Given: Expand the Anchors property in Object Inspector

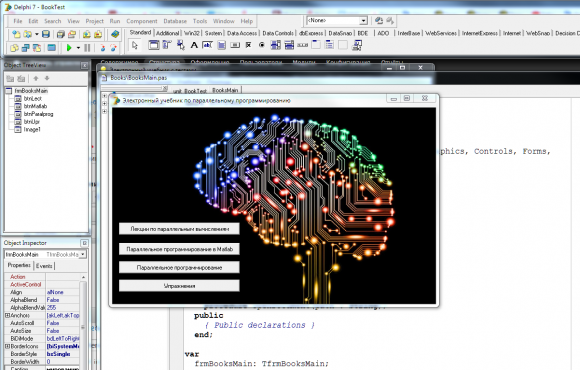Looking at the screenshot, I should click(x=7, y=315).
